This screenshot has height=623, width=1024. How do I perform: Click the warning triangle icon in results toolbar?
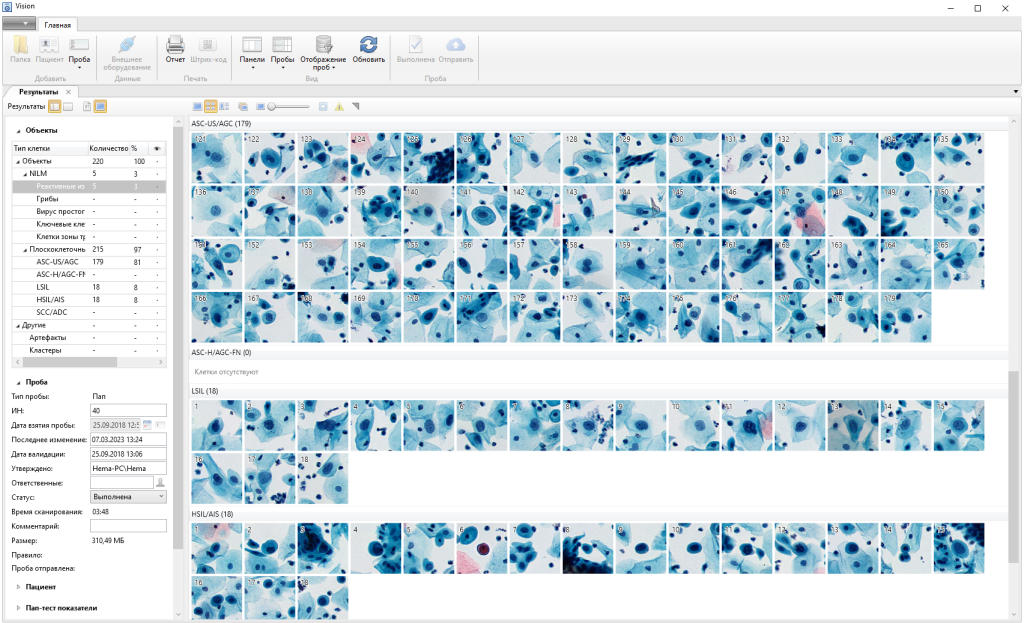[x=339, y=106]
